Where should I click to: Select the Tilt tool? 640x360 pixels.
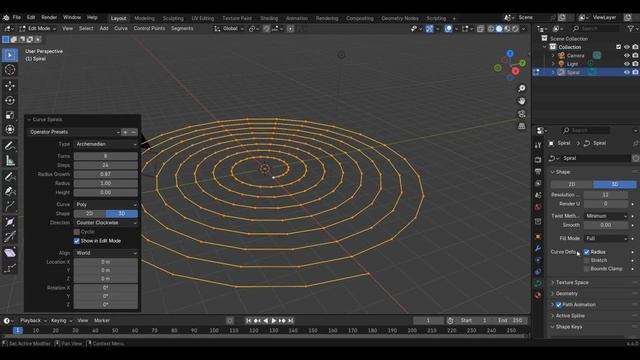10,236
